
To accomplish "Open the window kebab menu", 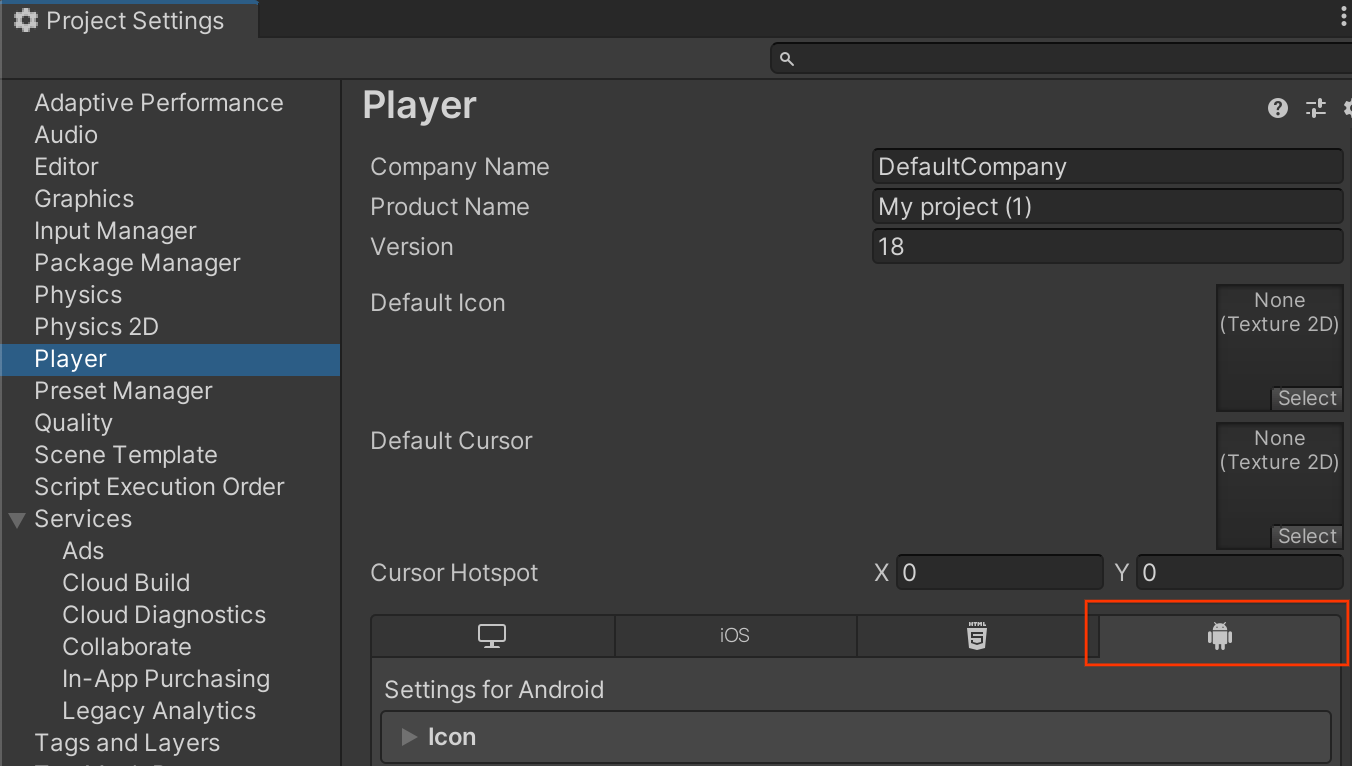I will click(1343, 20).
